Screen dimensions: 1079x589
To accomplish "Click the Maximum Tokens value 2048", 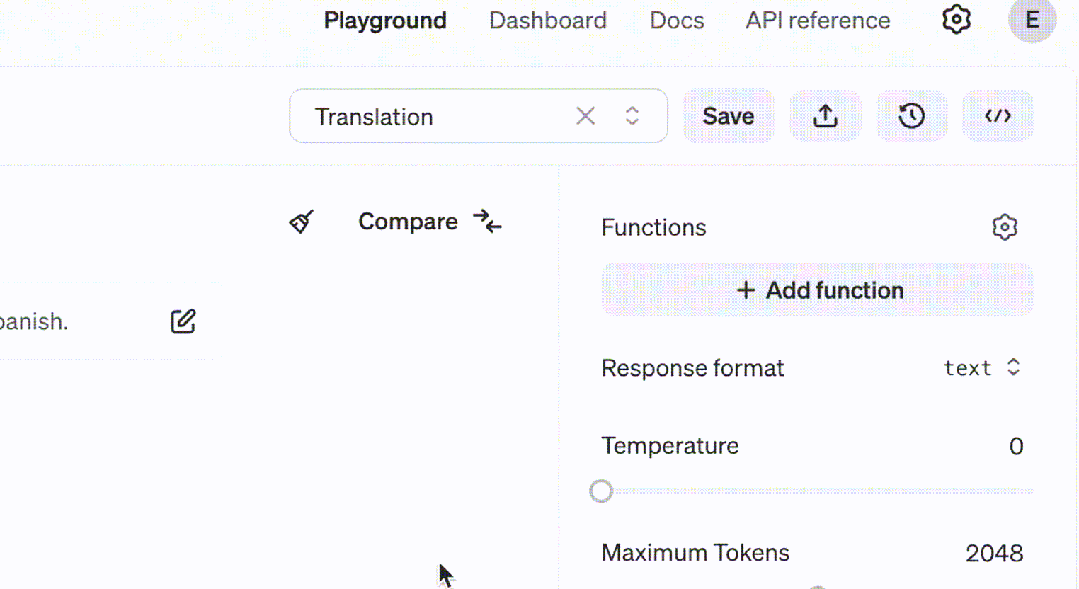I will [x=994, y=553].
